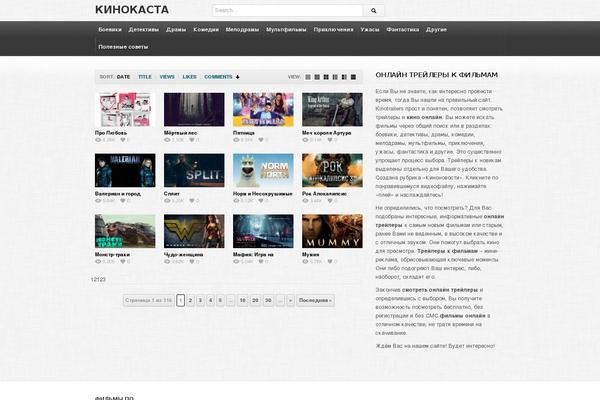Click the next page » arrow

[290, 300]
